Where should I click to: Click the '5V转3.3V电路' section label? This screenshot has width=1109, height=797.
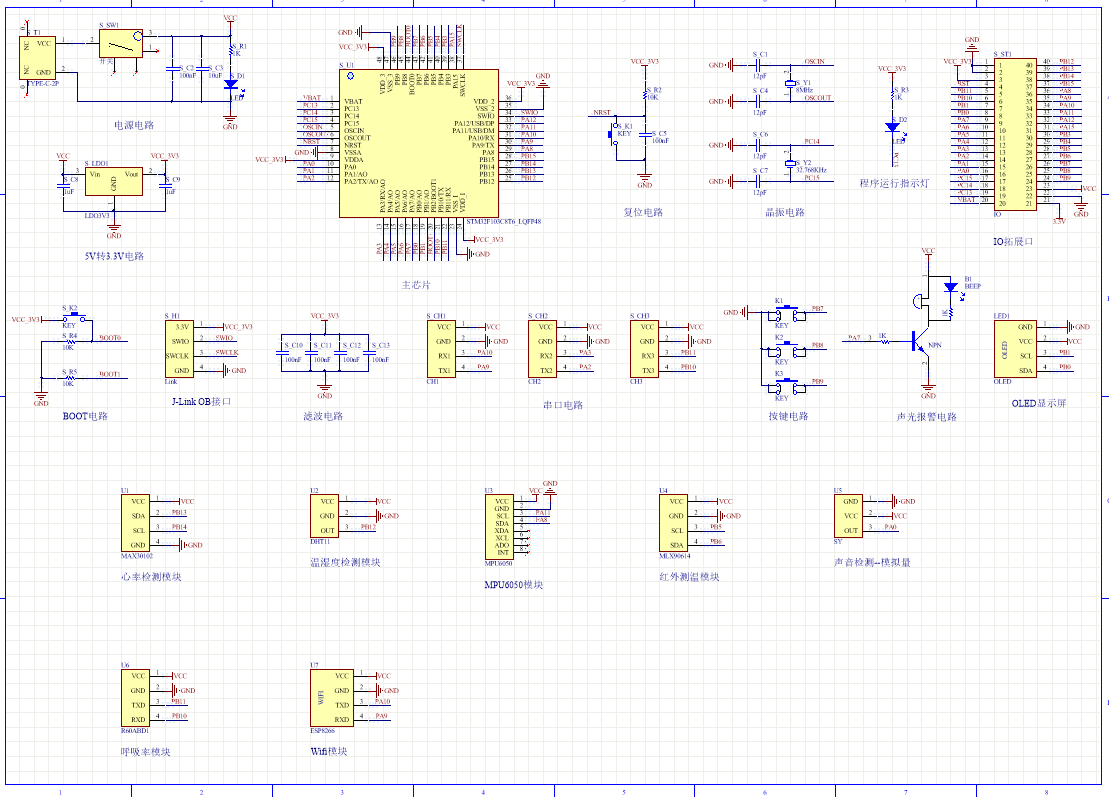(114, 256)
